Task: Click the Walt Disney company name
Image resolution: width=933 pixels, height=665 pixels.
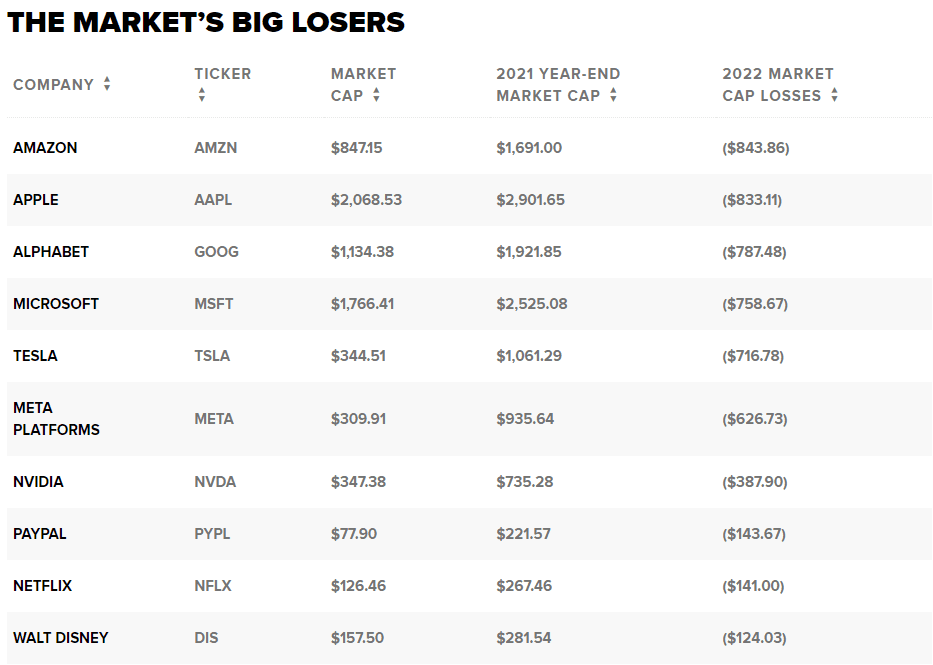Action: tap(61, 638)
